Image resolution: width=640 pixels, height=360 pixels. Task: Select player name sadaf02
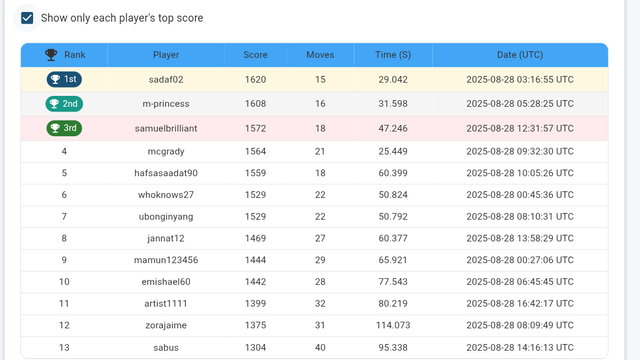coord(166,80)
